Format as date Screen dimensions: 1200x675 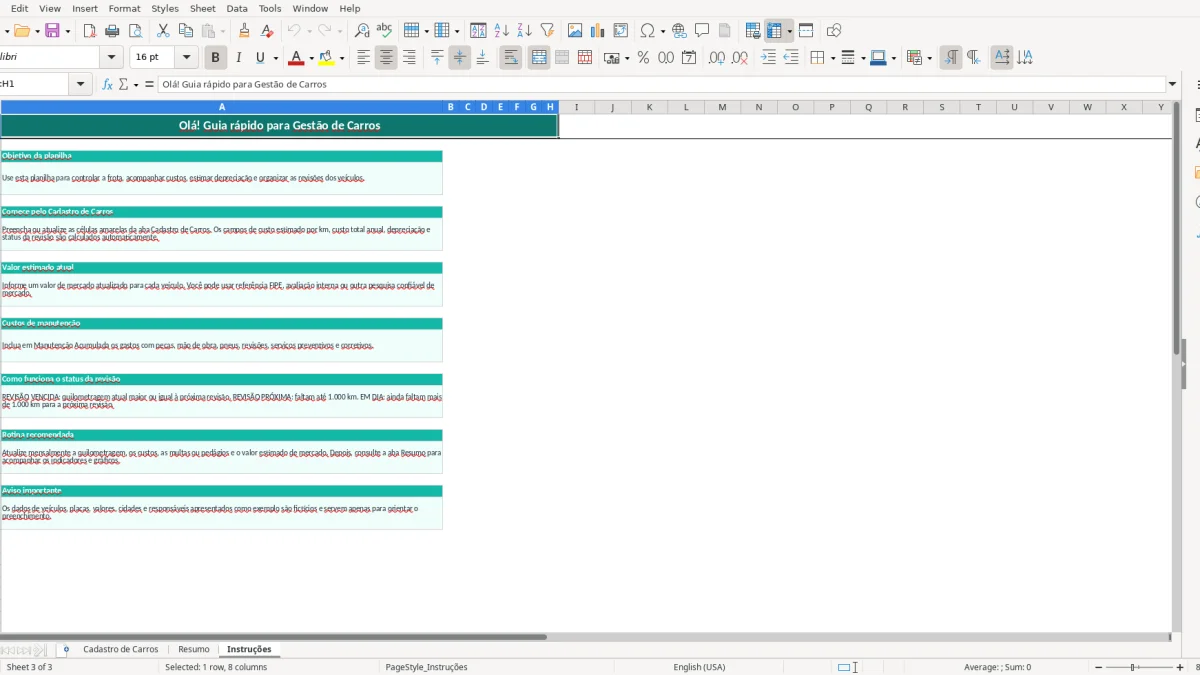689,58
